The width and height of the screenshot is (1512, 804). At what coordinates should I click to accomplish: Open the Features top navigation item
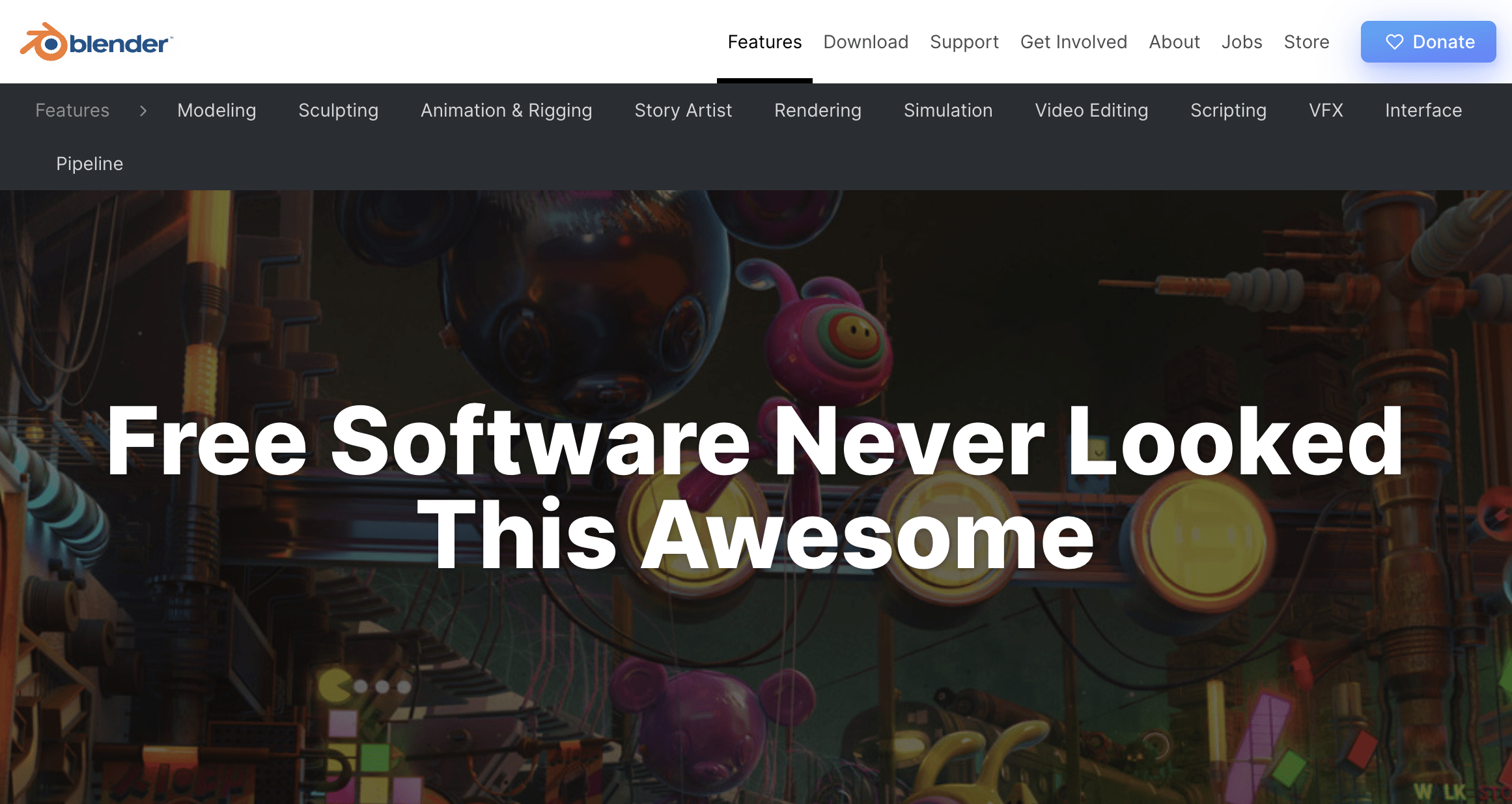[764, 42]
